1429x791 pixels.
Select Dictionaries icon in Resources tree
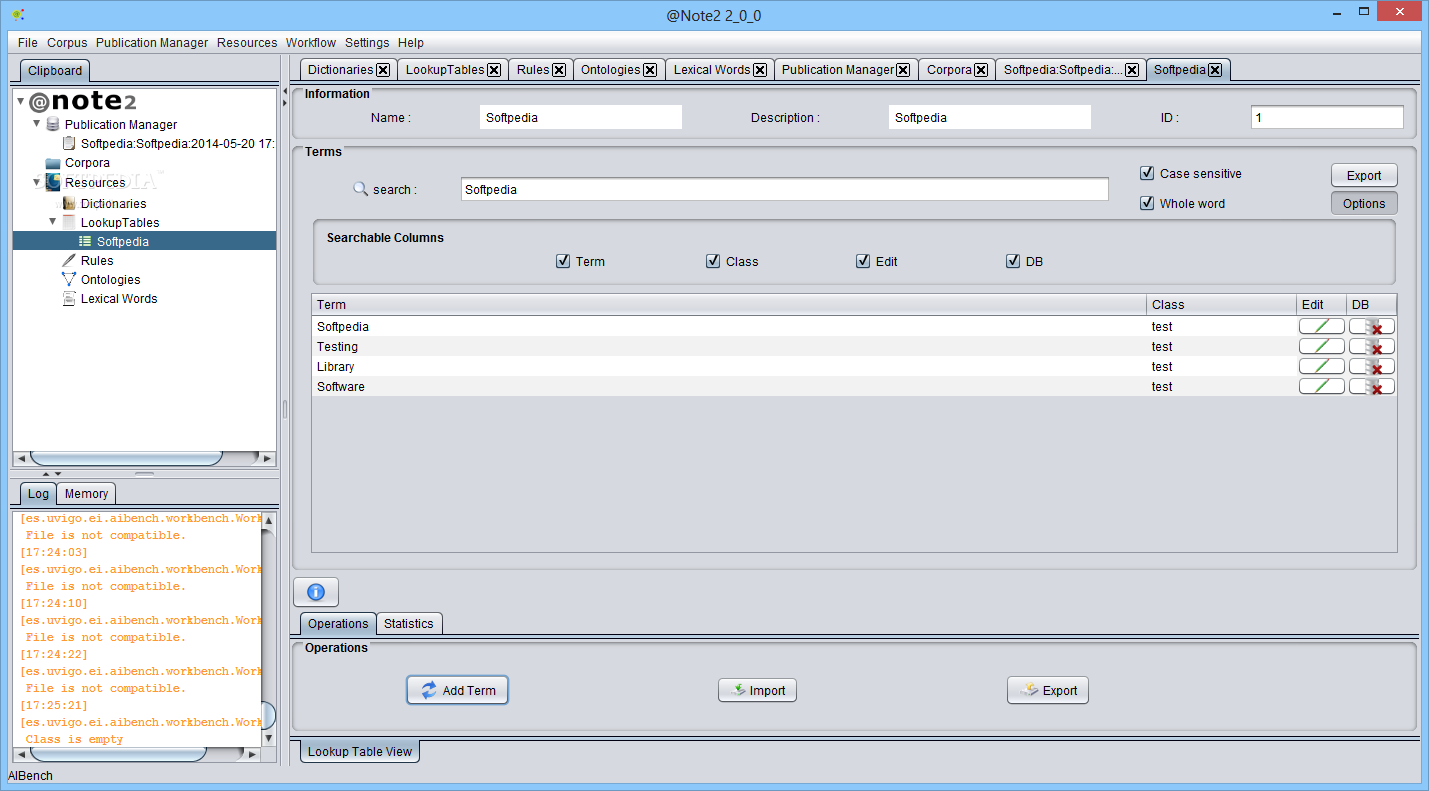tap(69, 203)
